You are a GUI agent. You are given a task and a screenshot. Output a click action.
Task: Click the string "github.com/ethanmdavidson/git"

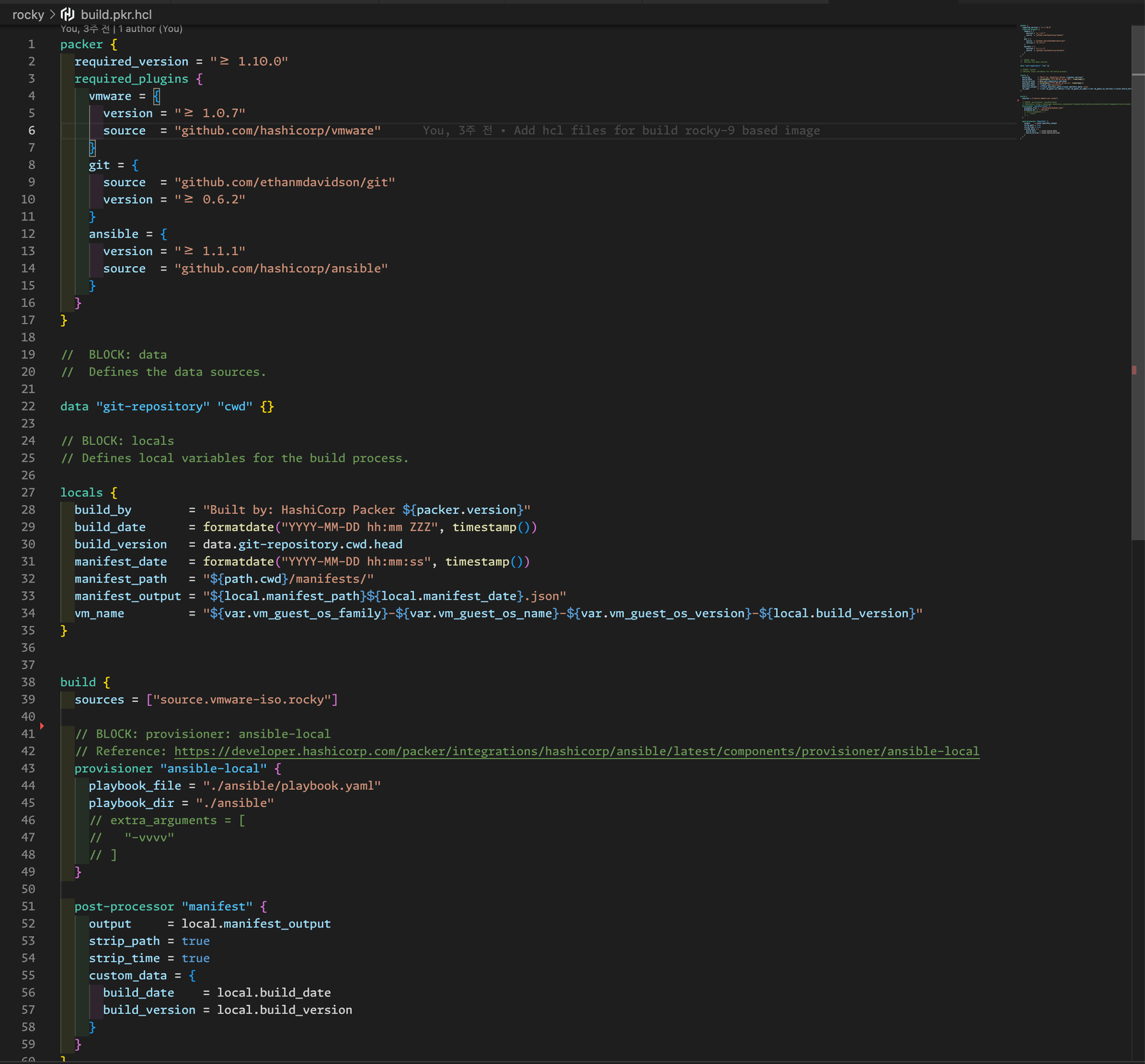(x=285, y=182)
